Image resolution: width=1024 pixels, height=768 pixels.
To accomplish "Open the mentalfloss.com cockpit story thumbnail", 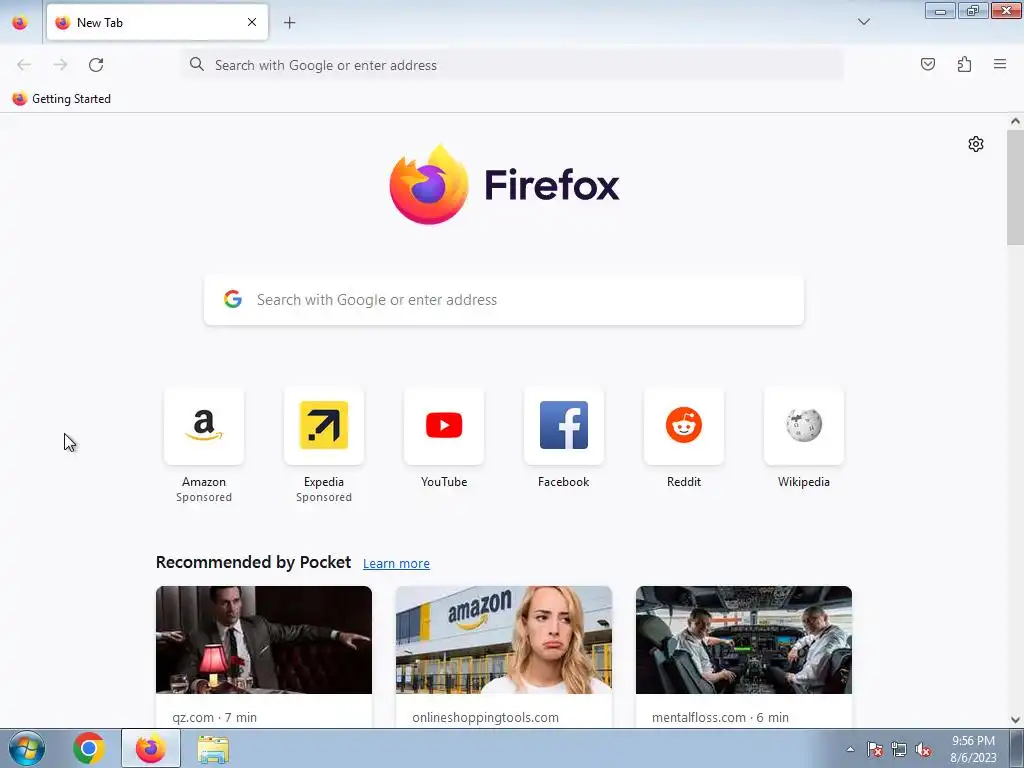I will click(x=744, y=639).
